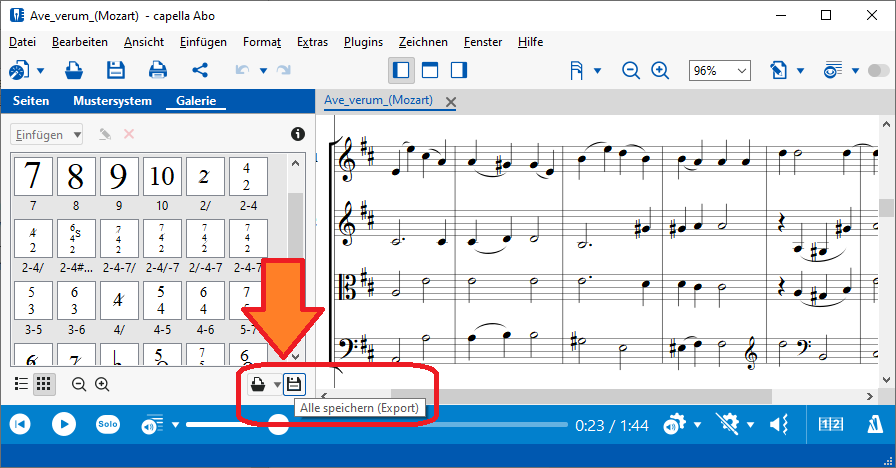The image size is (896, 468).
Task: Click the crossed-out gear playback icon
Action: point(727,424)
